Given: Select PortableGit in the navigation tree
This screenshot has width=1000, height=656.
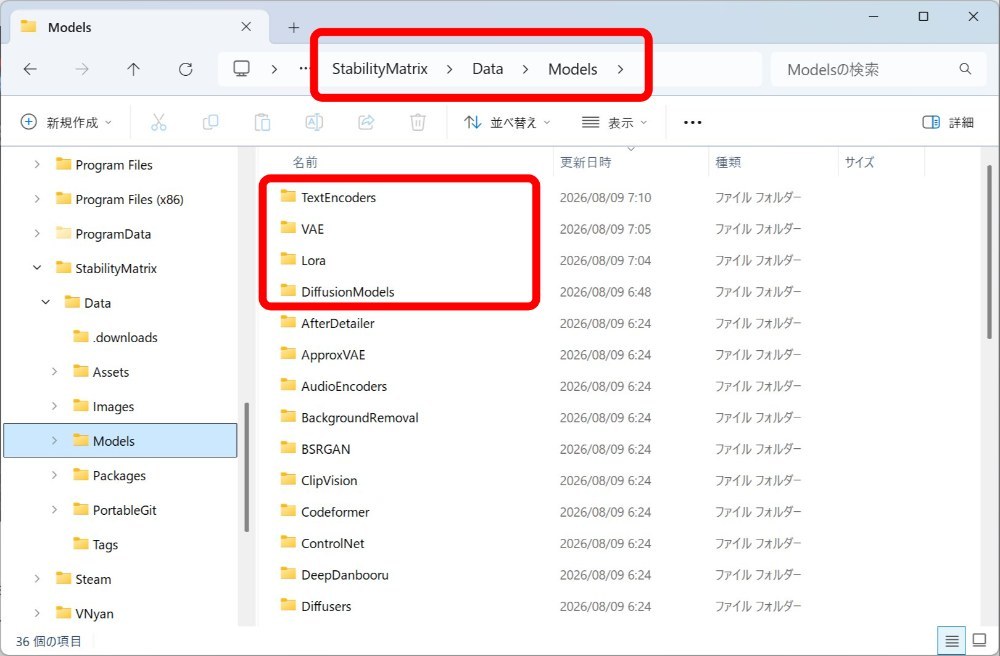Looking at the screenshot, I should point(124,510).
